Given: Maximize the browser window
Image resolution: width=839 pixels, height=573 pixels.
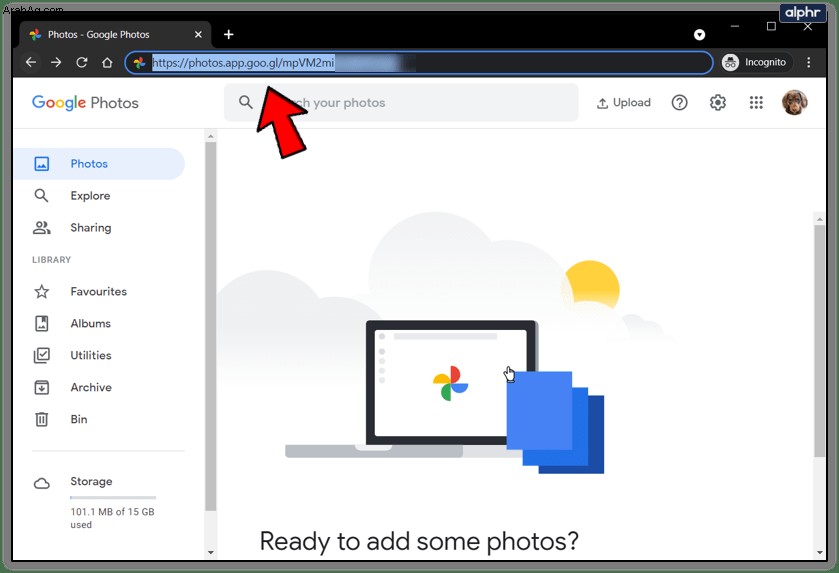Looking at the screenshot, I should click(x=771, y=26).
